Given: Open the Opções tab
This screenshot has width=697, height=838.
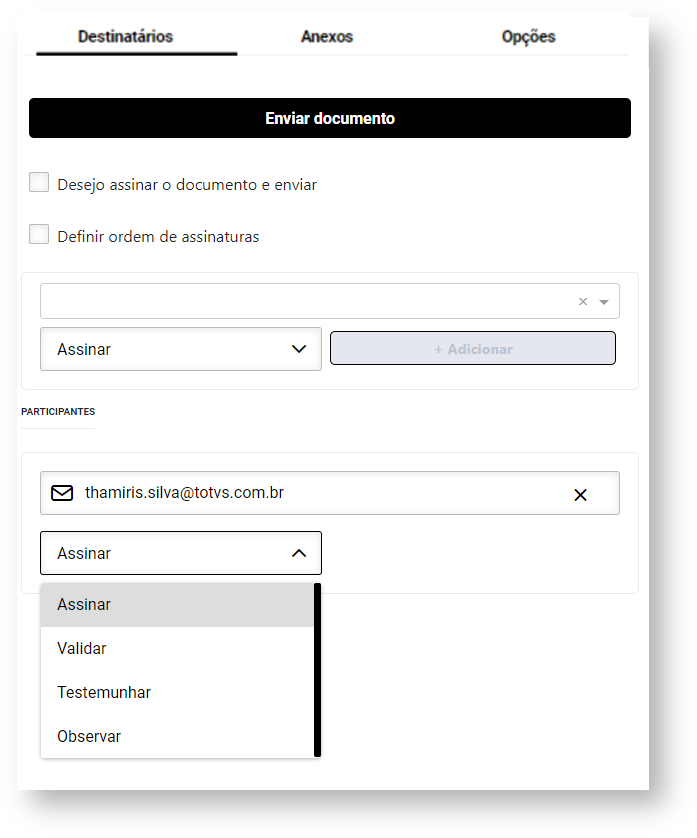Looking at the screenshot, I should click(x=528, y=37).
